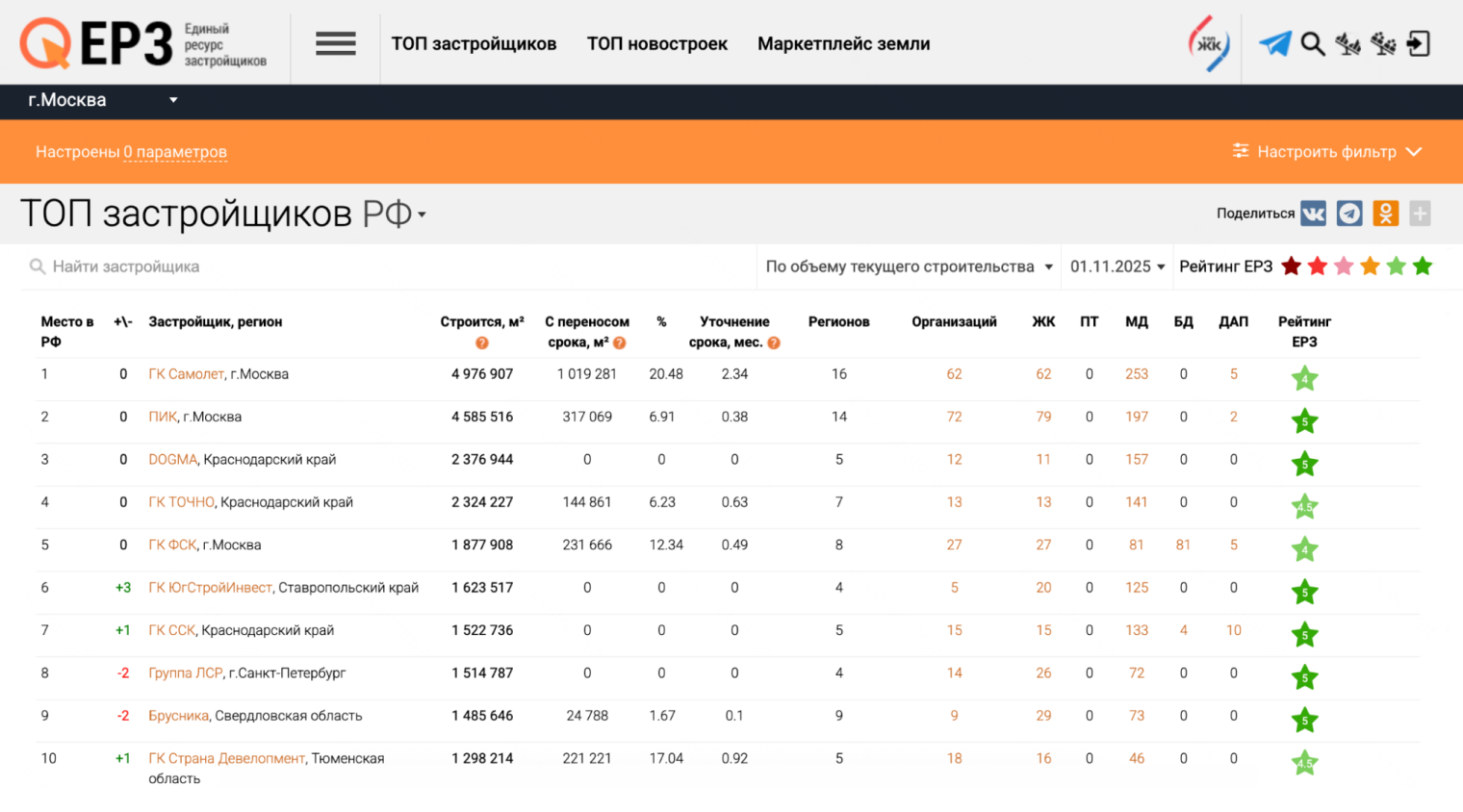Share page via Odnoklassniki orange icon

click(1386, 213)
